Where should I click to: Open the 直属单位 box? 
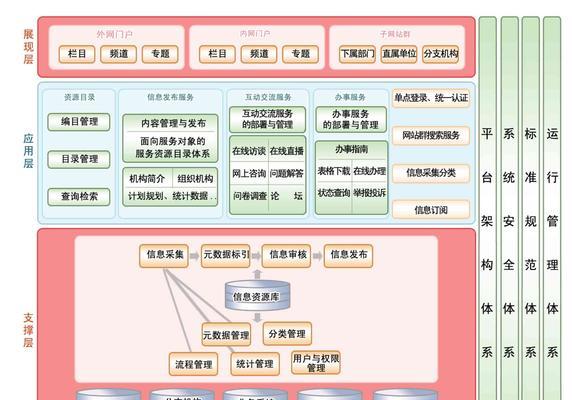pyautogui.click(x=399, y=54)
